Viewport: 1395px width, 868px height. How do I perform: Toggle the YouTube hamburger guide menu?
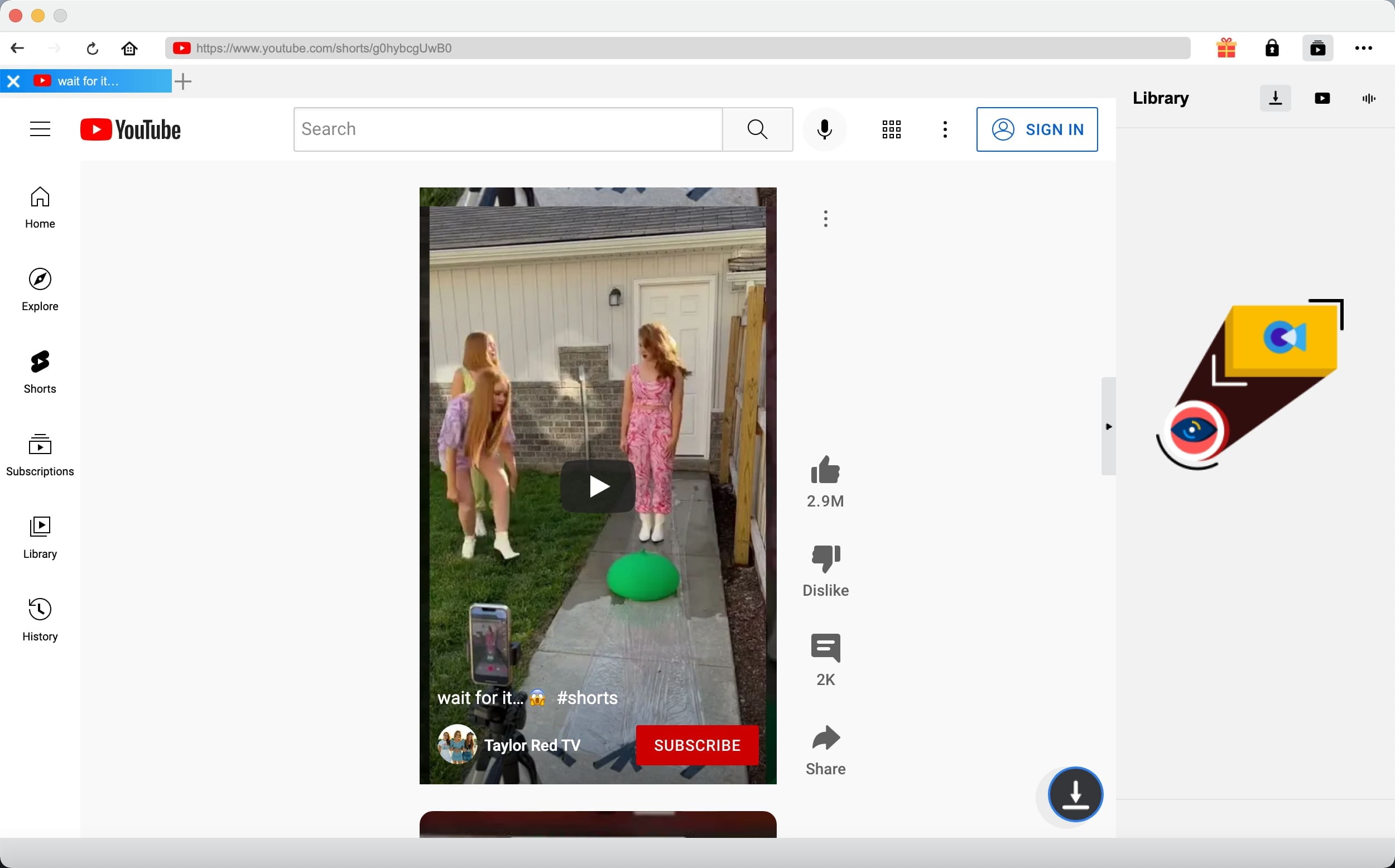point(40,129)
